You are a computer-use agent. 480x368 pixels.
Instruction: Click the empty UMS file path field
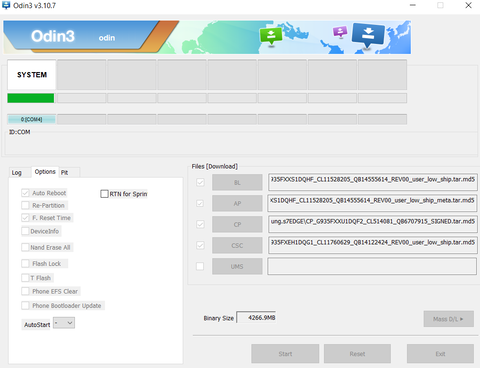click(x=372, y=266)
